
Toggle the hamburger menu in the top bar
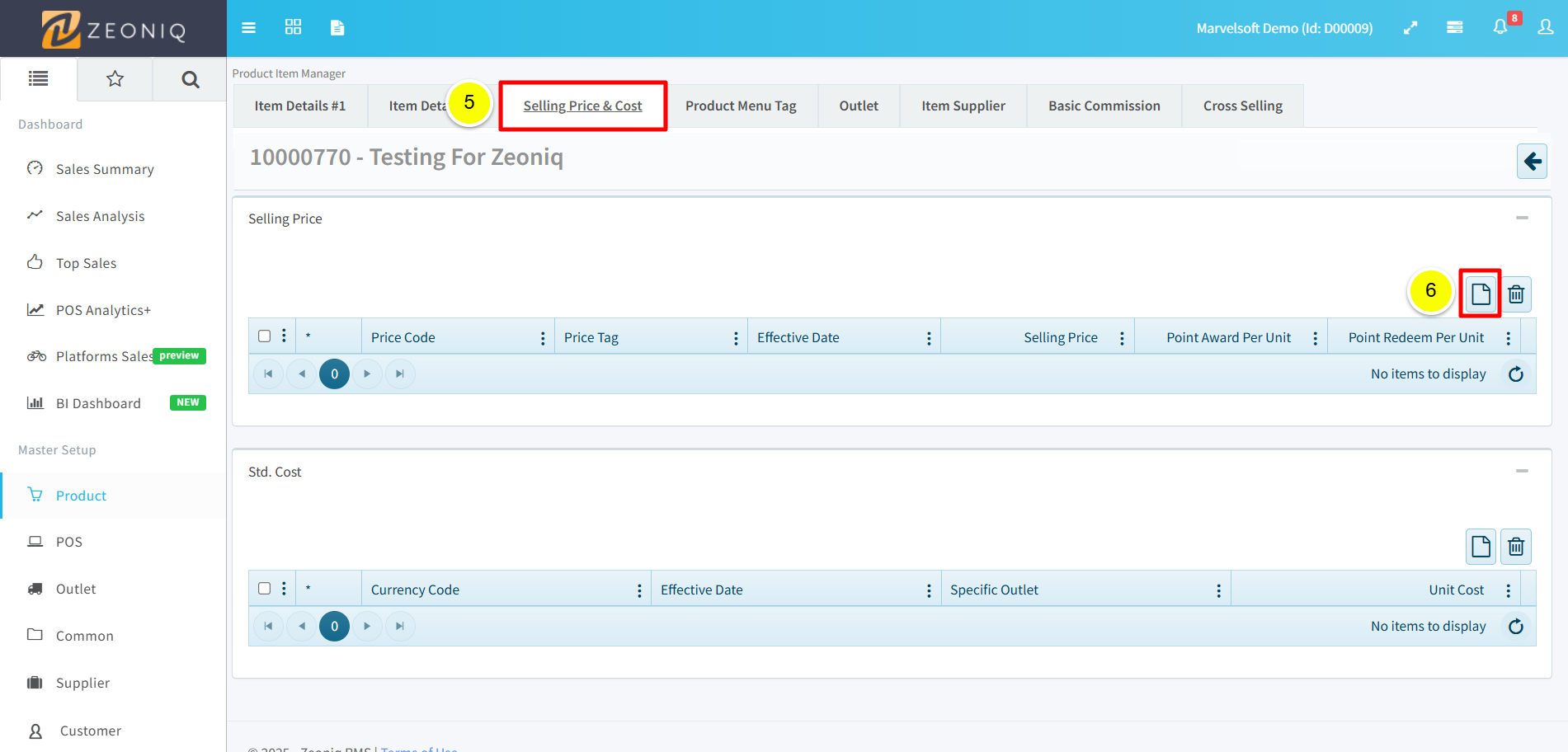pyautogui.click(x=248, y=28)
